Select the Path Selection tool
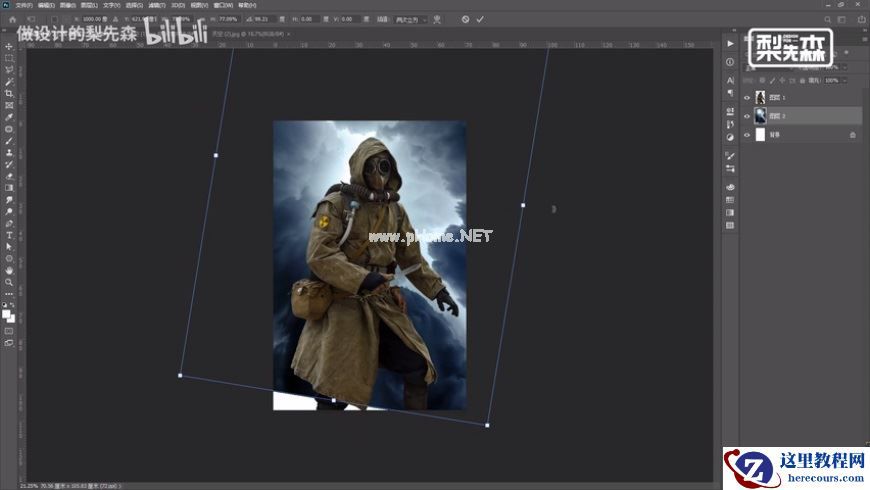 tap(9, 246)
